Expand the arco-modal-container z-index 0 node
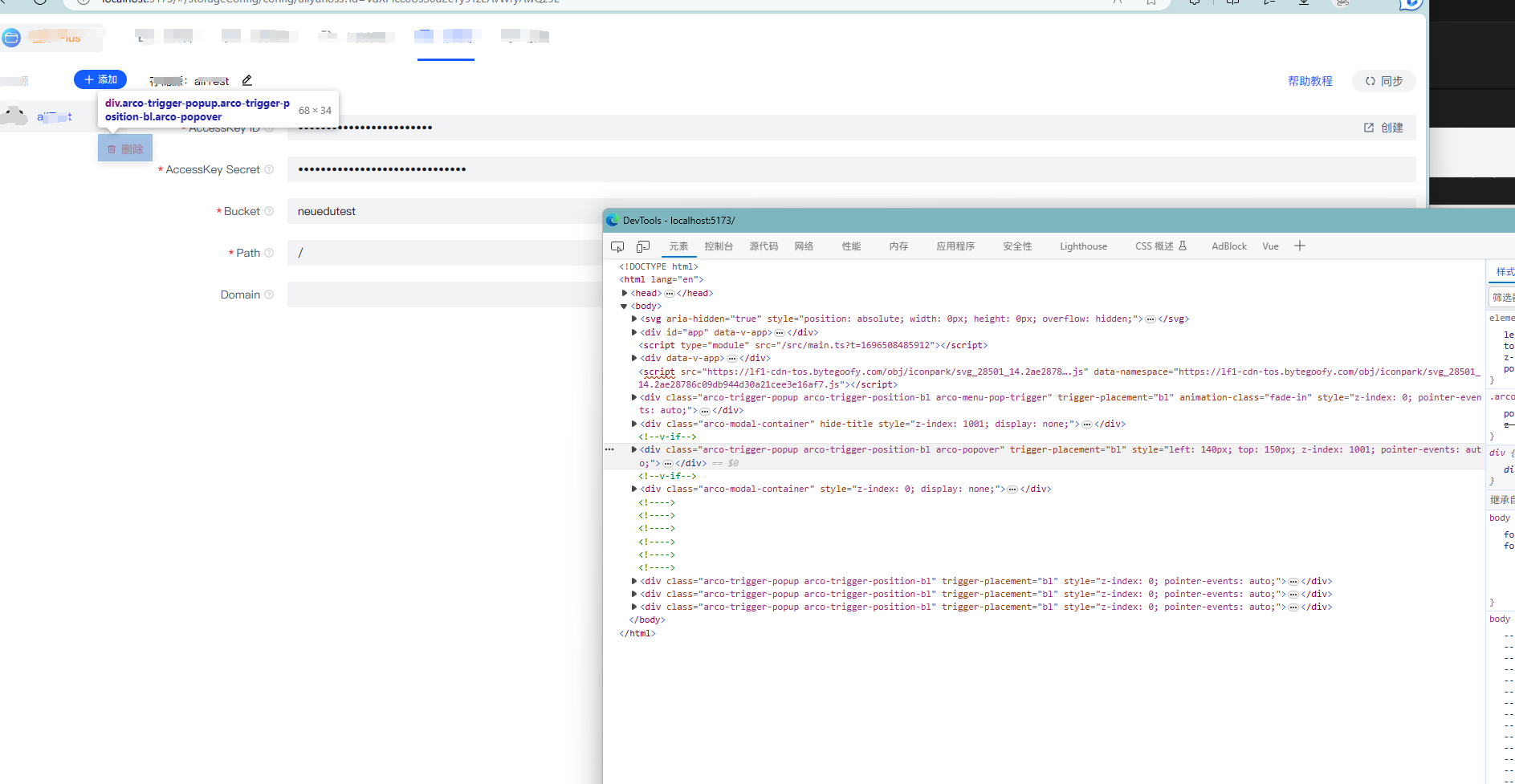This screenshot has height=784, width=1515. (634, 489)
